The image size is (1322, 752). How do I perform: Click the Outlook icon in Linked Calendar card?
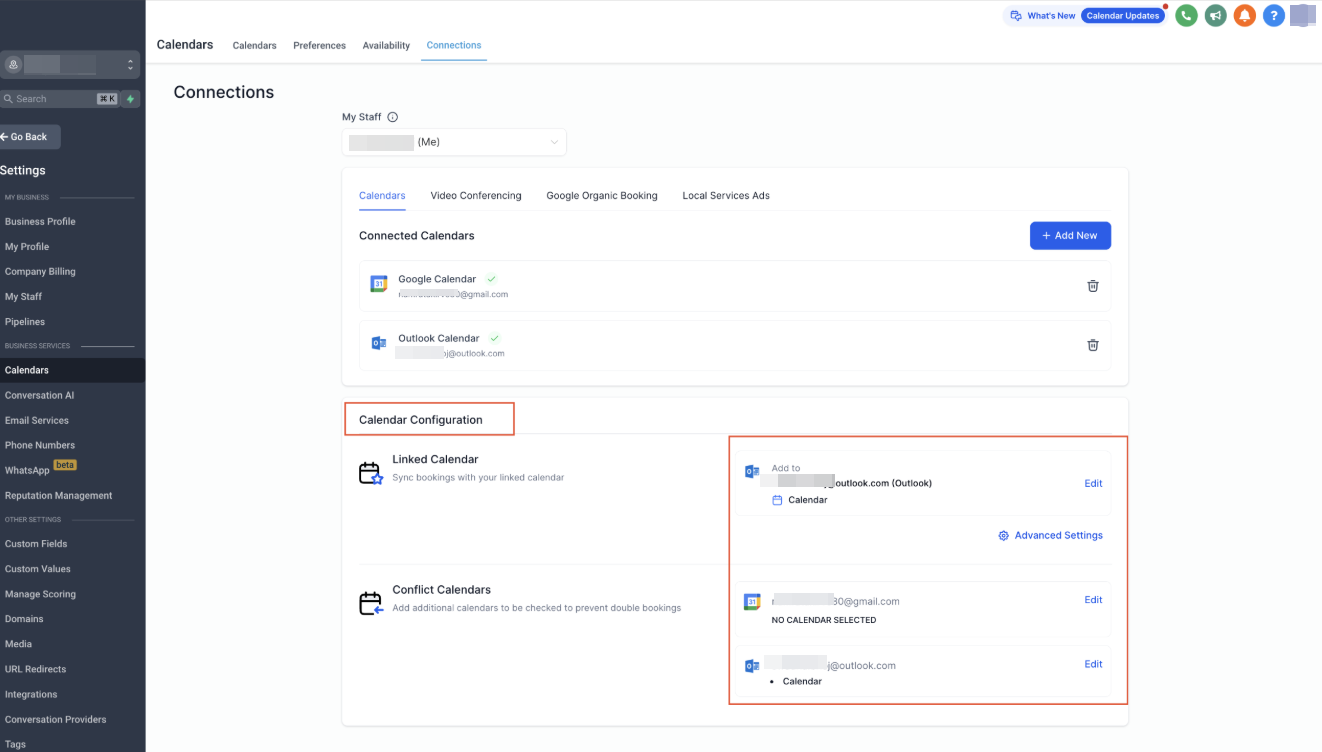pos(752,471)
